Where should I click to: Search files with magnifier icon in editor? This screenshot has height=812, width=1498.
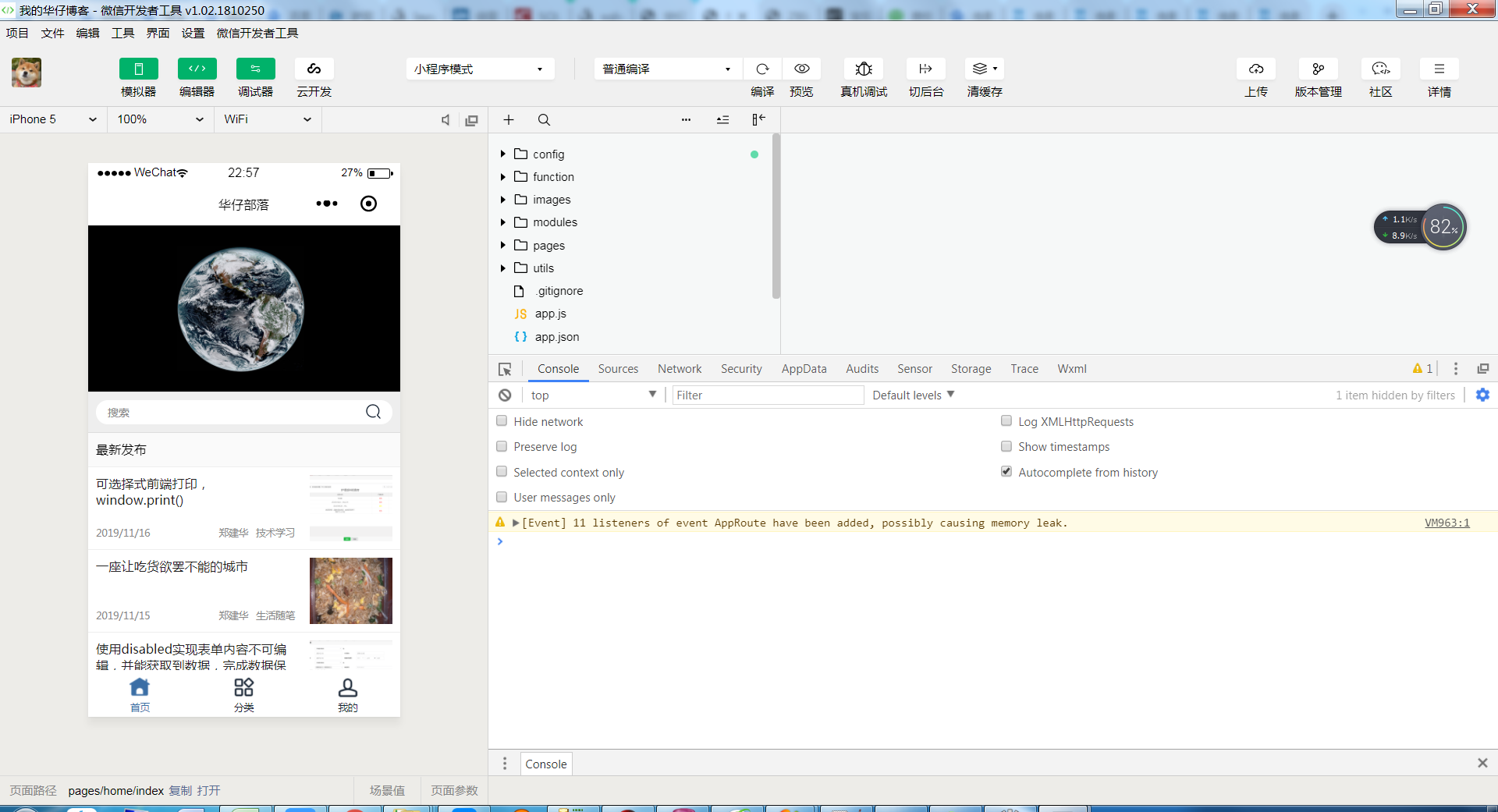click(x=544, y=120)
